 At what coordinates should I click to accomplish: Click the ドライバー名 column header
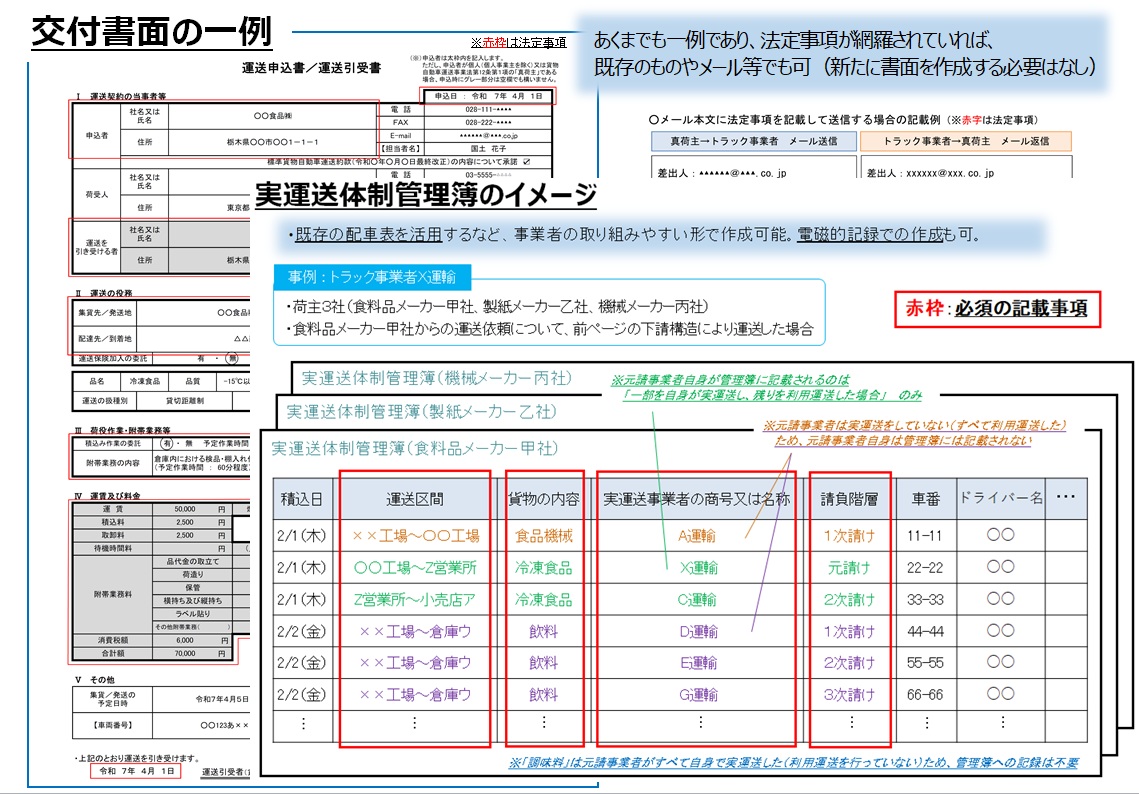coord(1001,498)
